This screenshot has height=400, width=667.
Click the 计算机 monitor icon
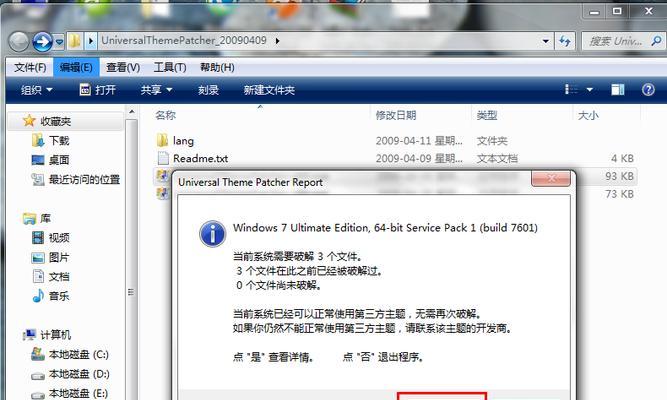[29, 334]
